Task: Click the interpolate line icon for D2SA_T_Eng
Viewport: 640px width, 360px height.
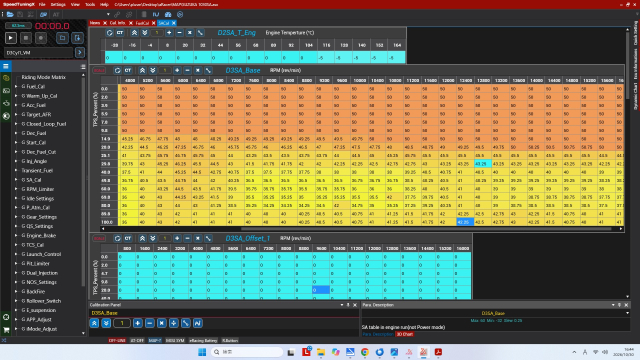Action: [x=200, y=33]
